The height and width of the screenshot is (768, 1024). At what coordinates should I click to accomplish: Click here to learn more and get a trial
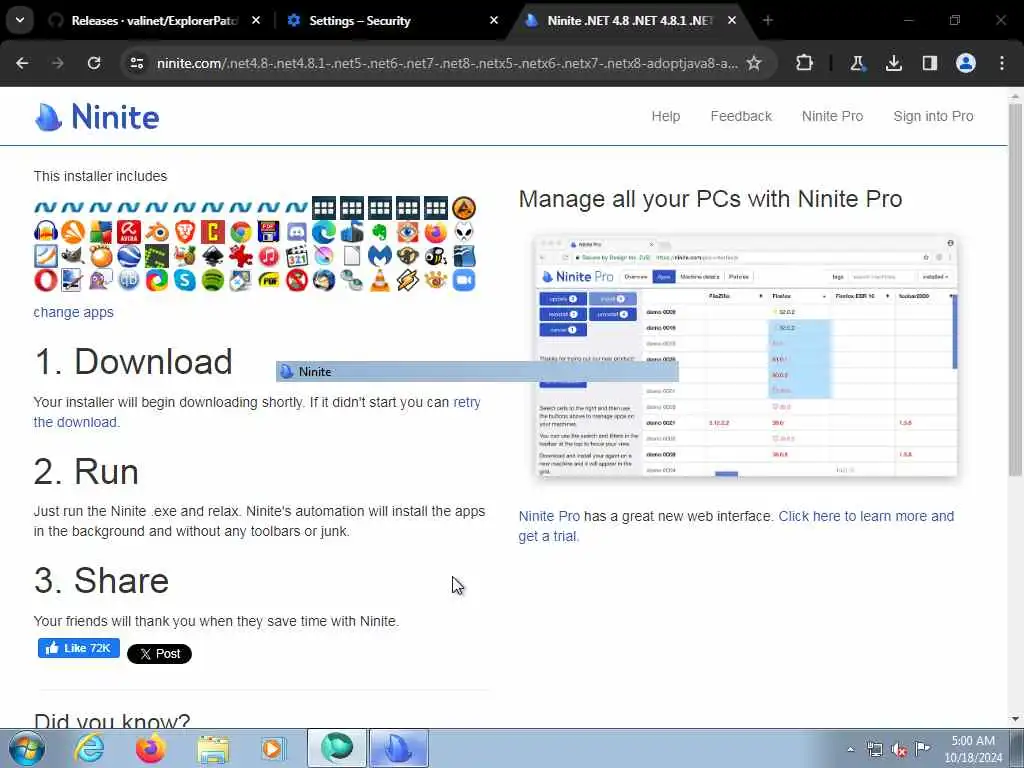pos(736,526)
